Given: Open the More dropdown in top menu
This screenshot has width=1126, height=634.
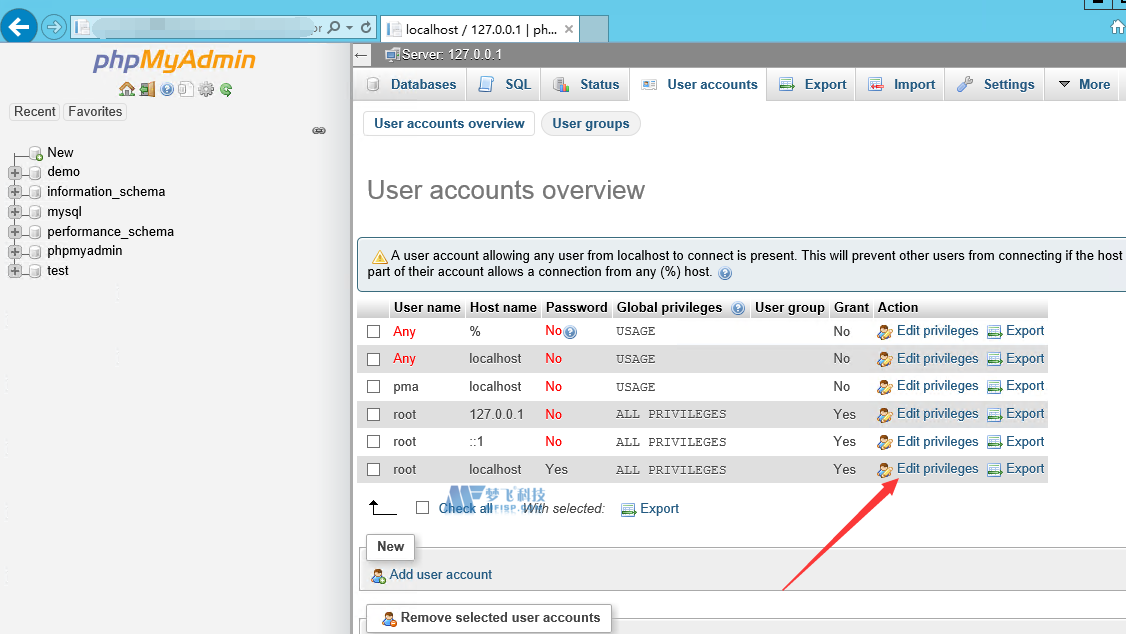Looking at the screenshot, I should 1084,85.
